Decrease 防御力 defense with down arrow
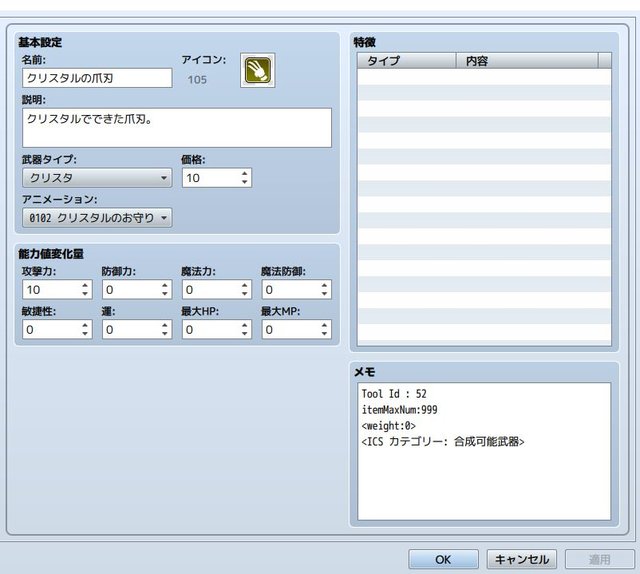This screenshot has height=574, width=640. [x=164, y=294]
